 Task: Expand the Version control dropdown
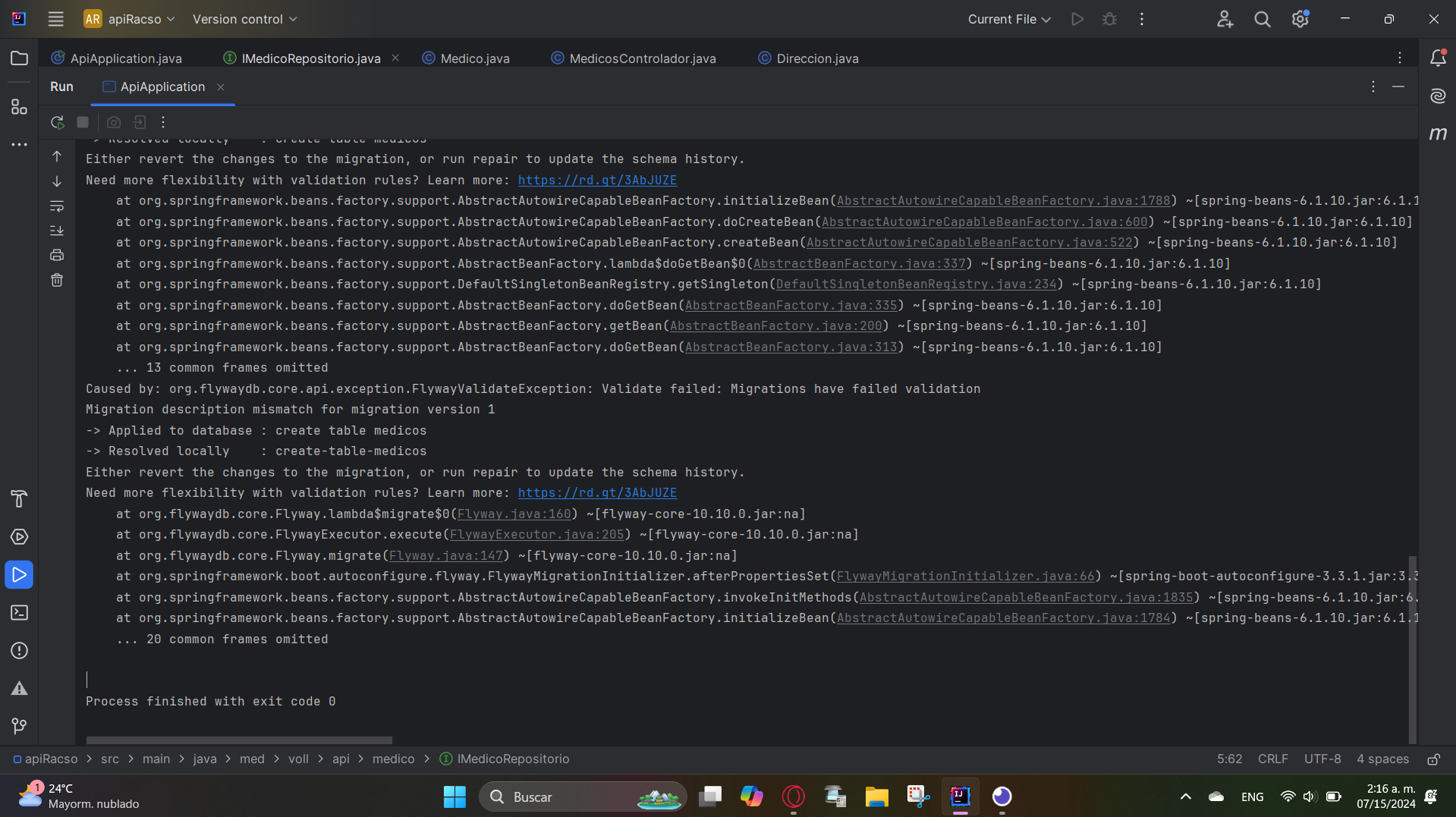pyautogui.click(x=244, y=19)
